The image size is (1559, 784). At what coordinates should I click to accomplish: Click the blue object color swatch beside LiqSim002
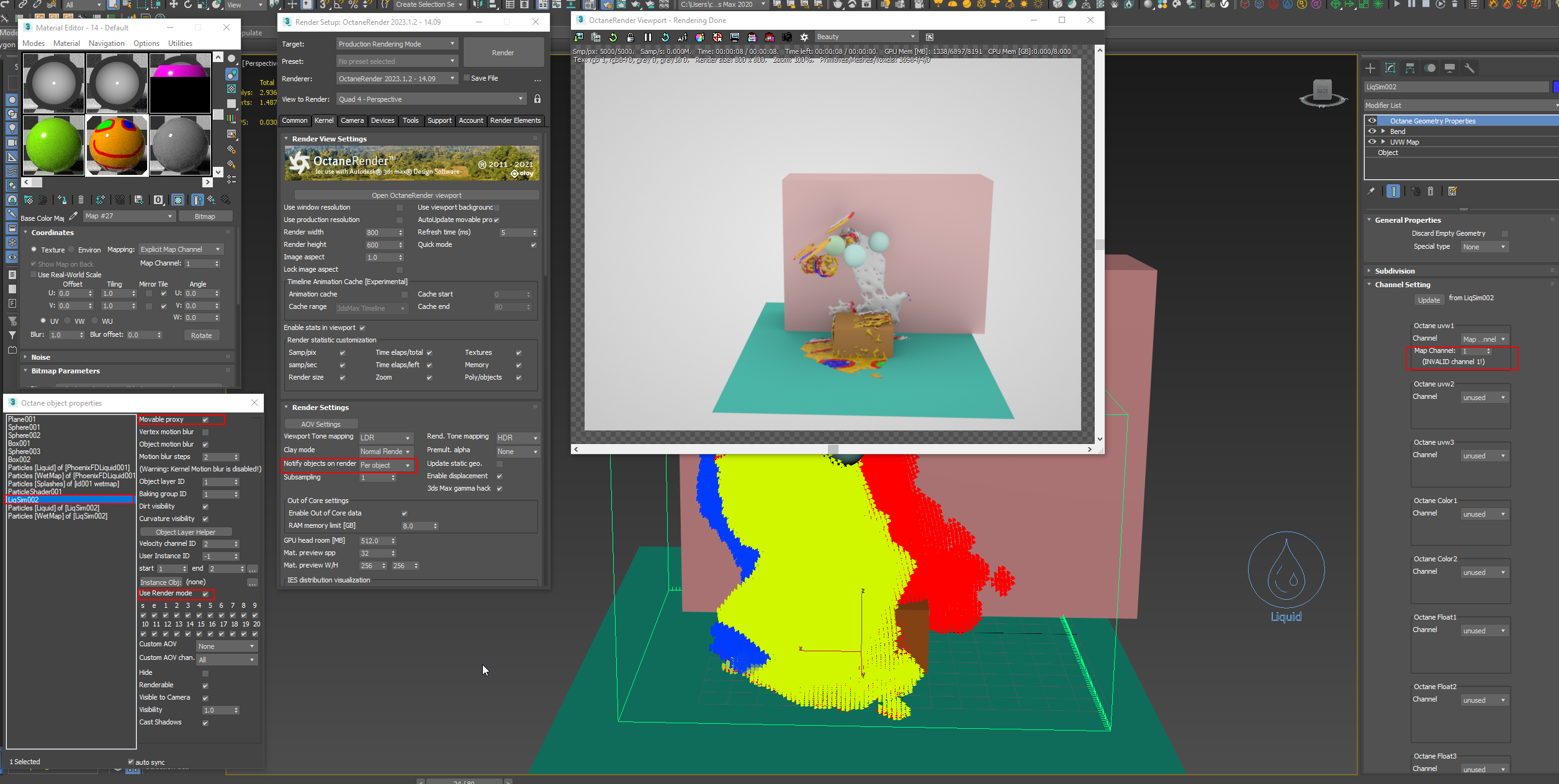coord(1555,87)
